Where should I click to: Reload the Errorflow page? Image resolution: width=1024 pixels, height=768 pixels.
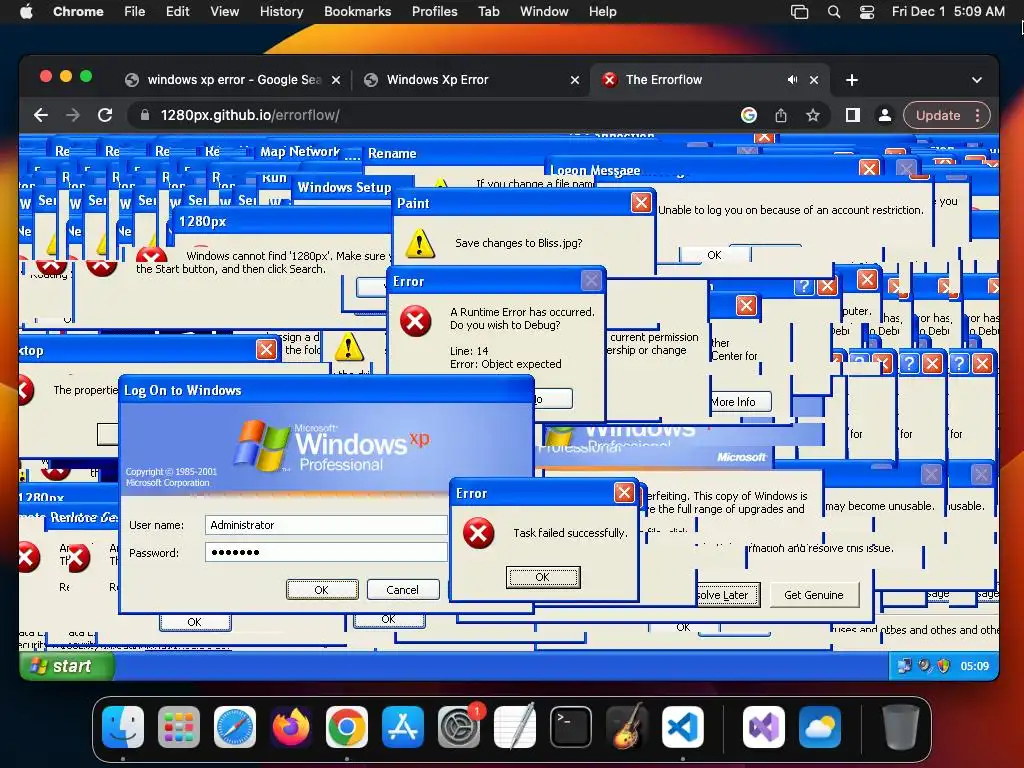point(105,115)
